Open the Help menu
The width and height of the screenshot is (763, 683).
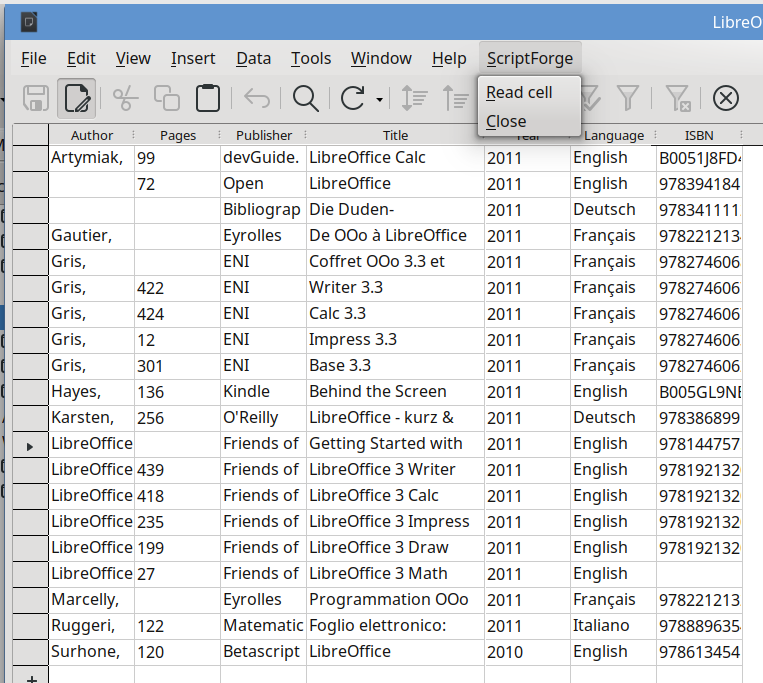click(449, 58)
